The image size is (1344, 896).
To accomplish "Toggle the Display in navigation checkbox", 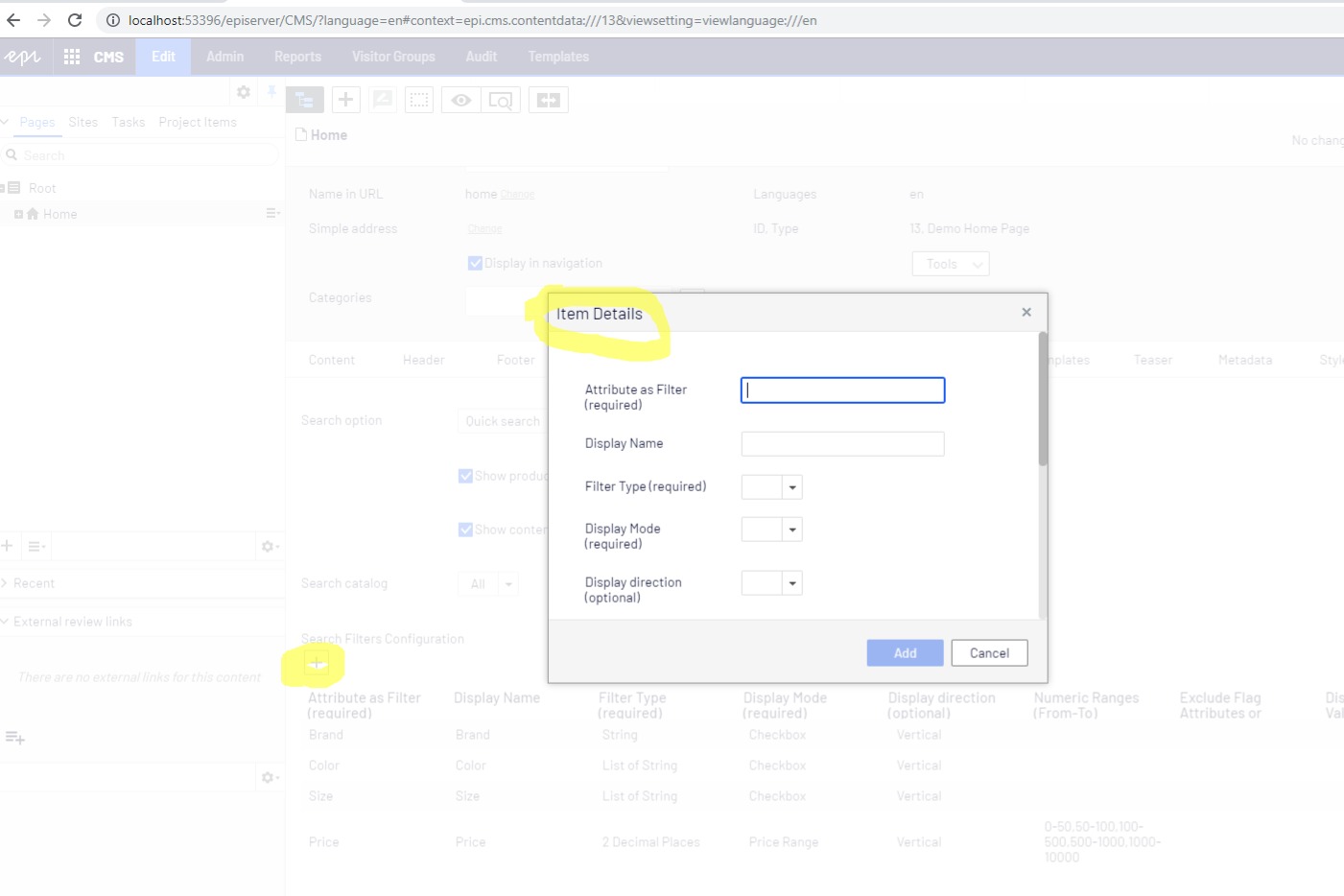I will (x=475, y=263).
